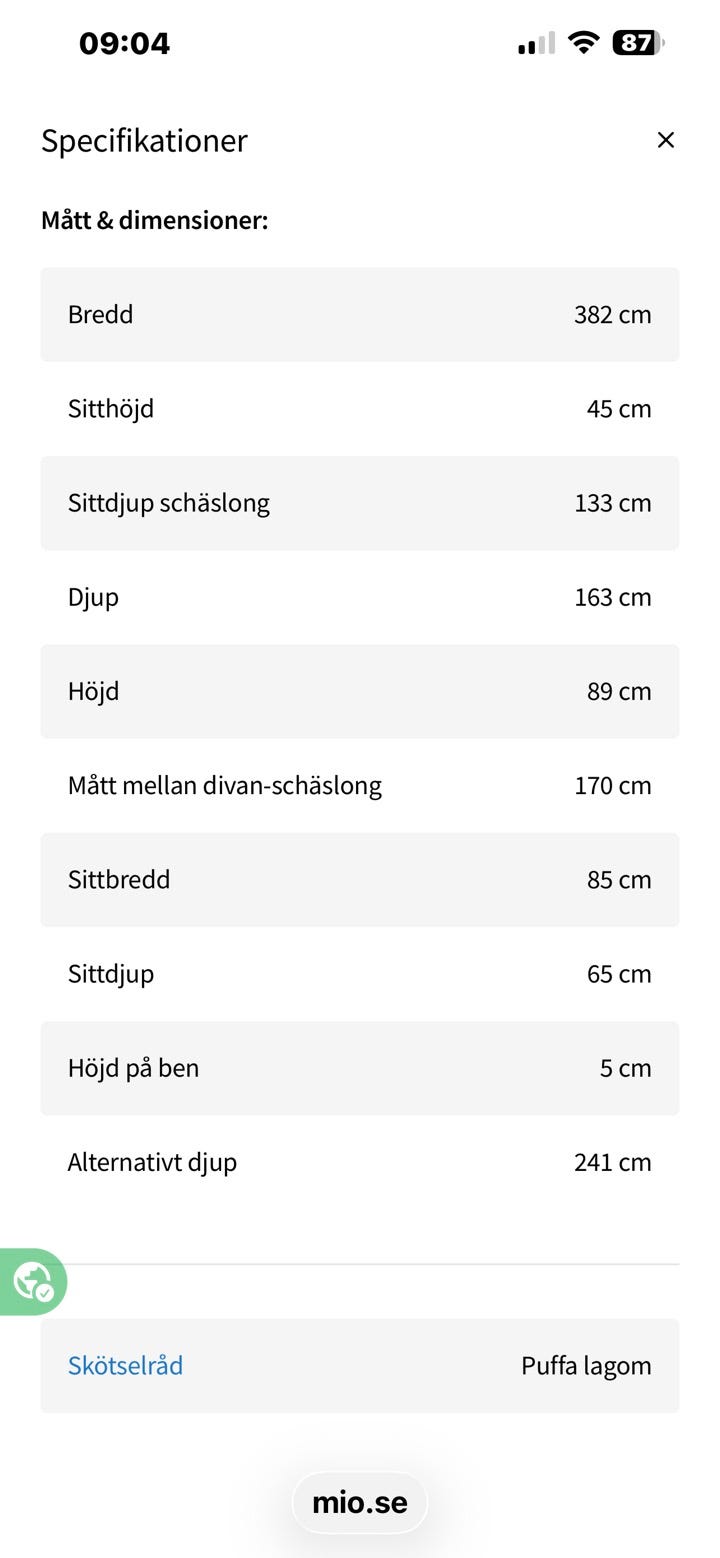This screenshot has width=720, height=1558.
Task: Tap the green globe accessibility icon
Action: tap(33, 1281)
